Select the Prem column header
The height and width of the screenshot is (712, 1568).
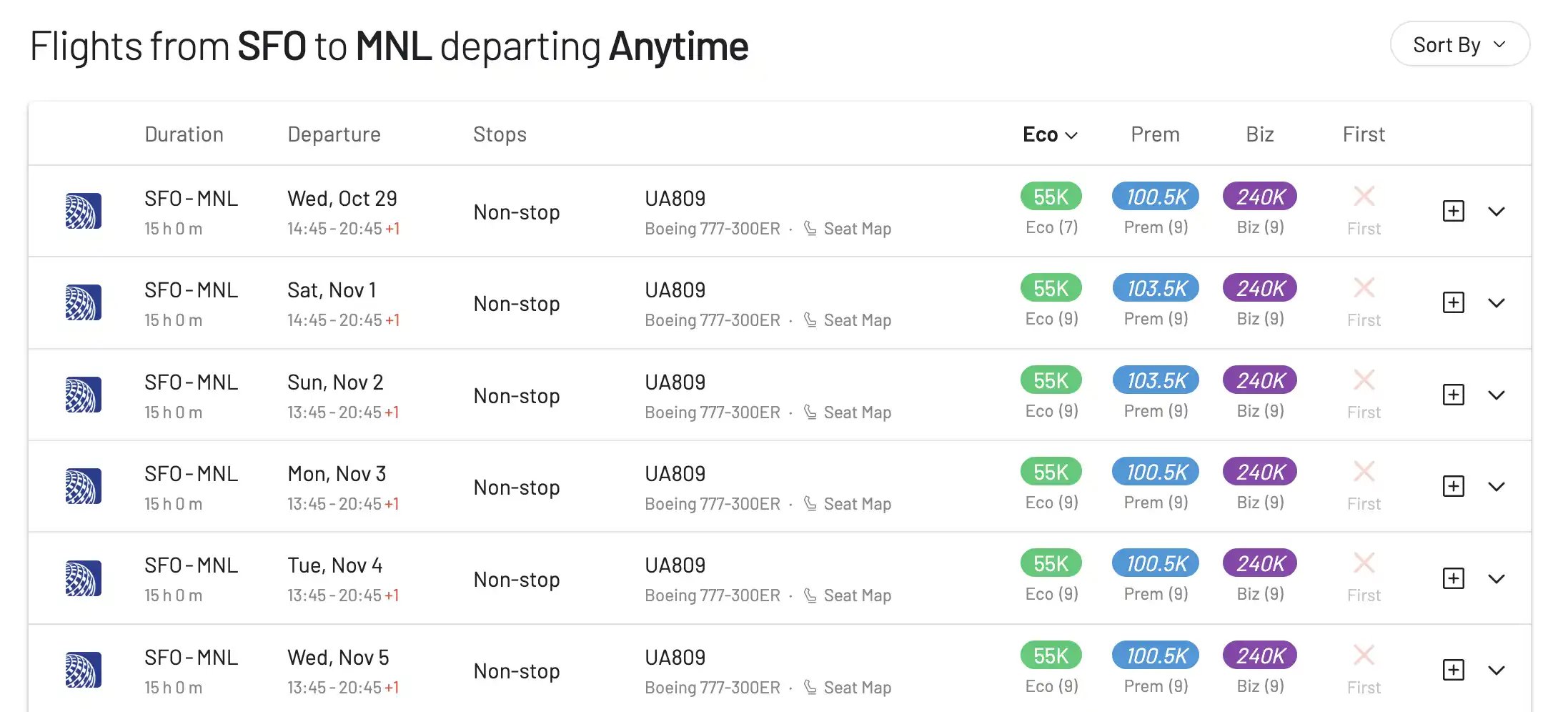coord(1155,134)
